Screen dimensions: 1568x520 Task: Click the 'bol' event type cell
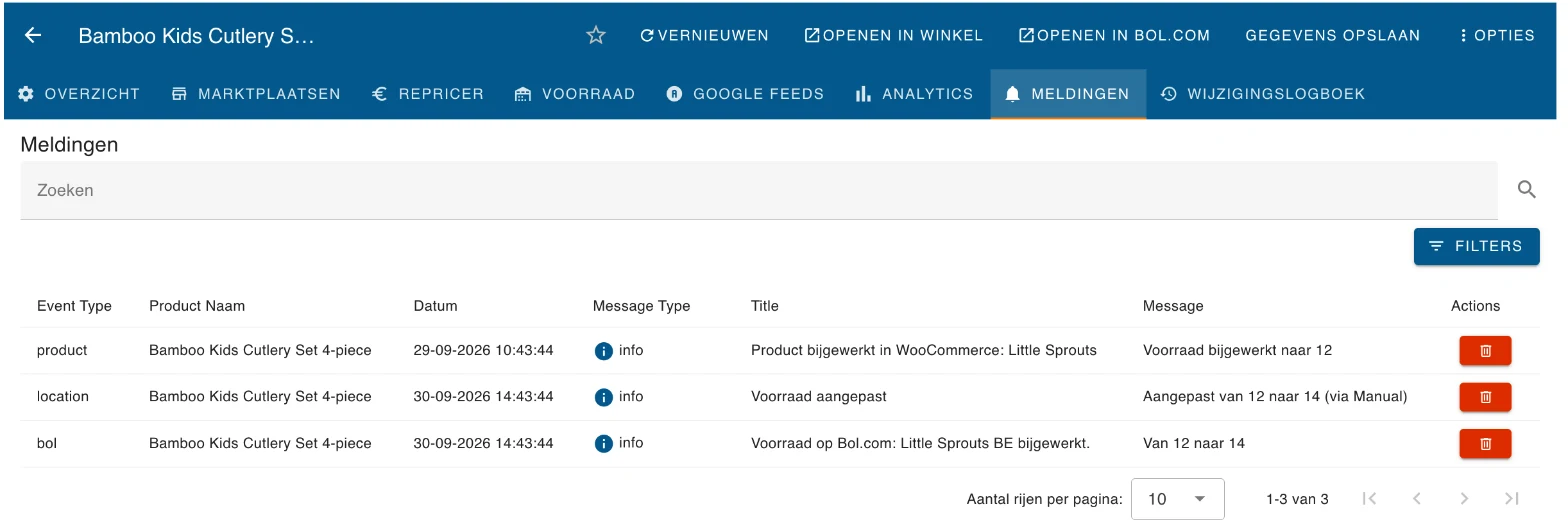(x=47, y=443)
